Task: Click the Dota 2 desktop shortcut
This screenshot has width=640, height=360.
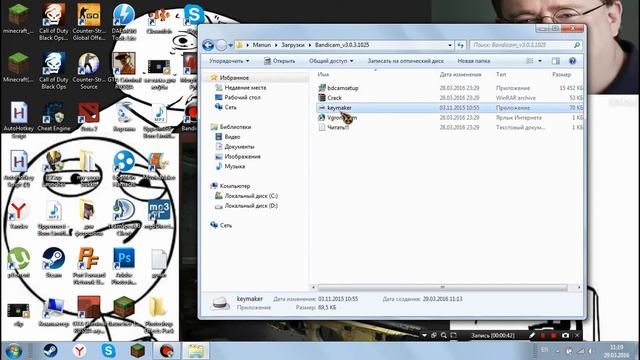Action: pos(89,117)
